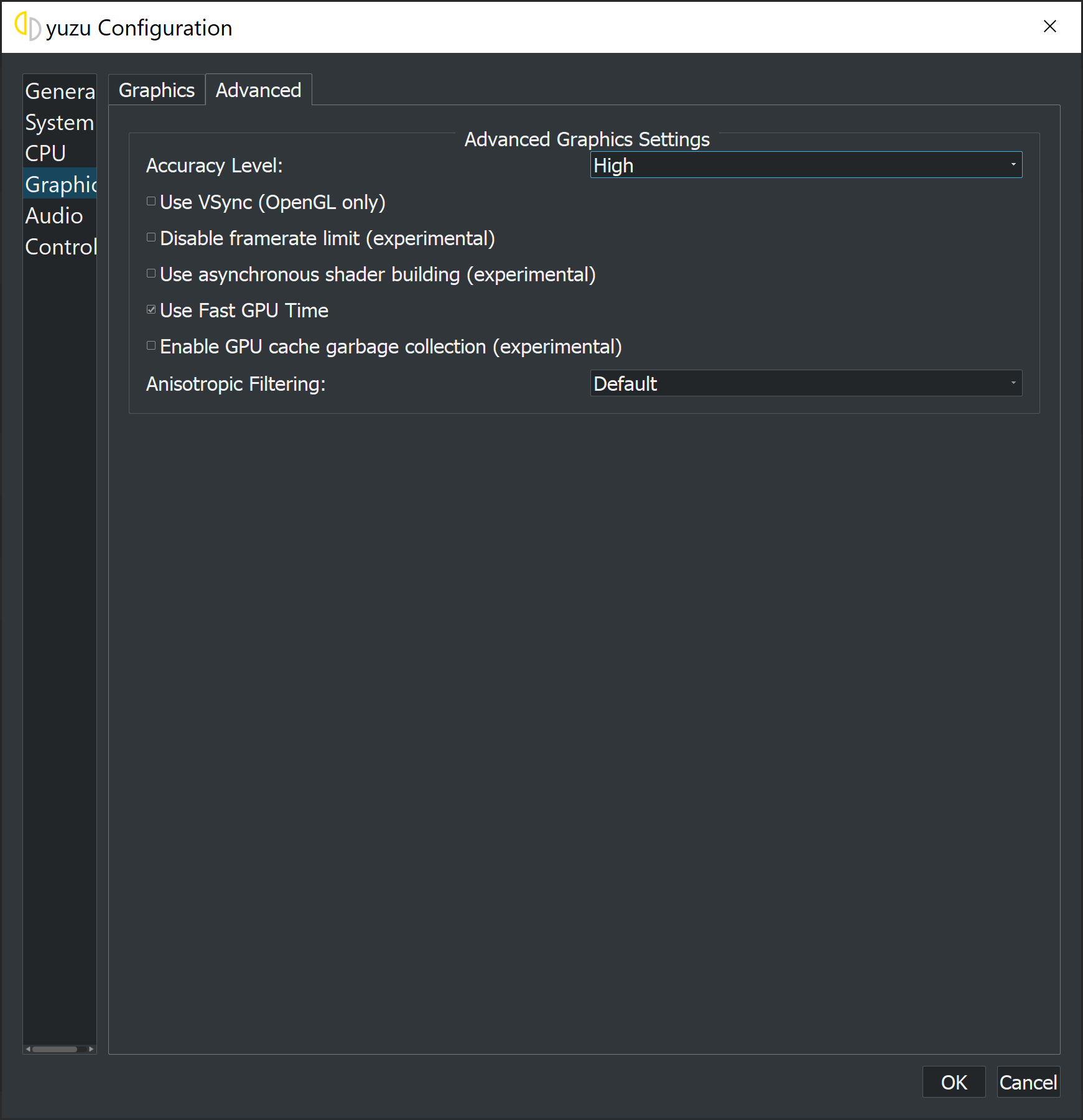1083x1120 pixels.
Task: Click OK to apply configuration
Action: coord(954,1082)
